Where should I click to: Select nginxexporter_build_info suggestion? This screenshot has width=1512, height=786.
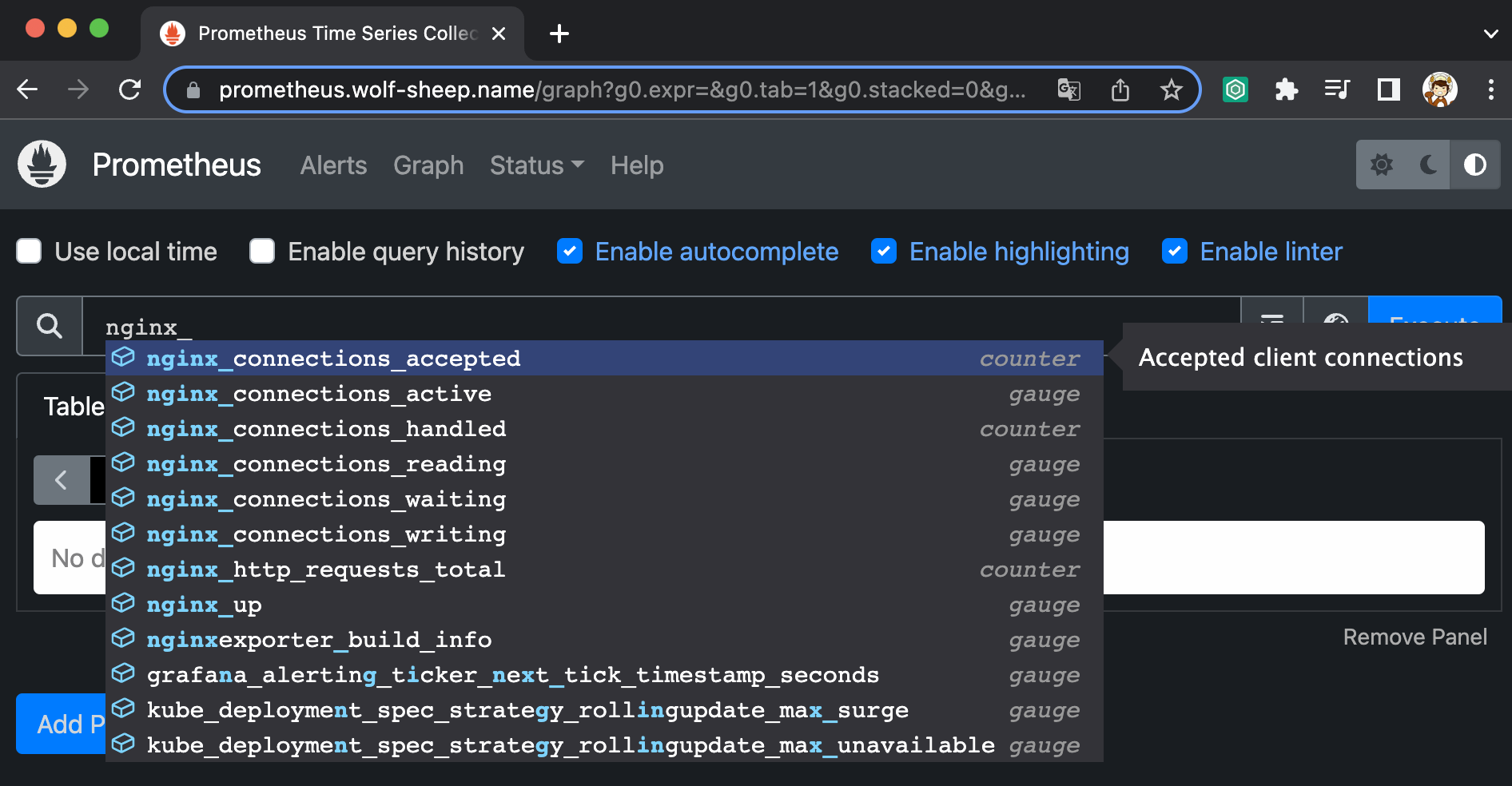[x=604, y=639]
